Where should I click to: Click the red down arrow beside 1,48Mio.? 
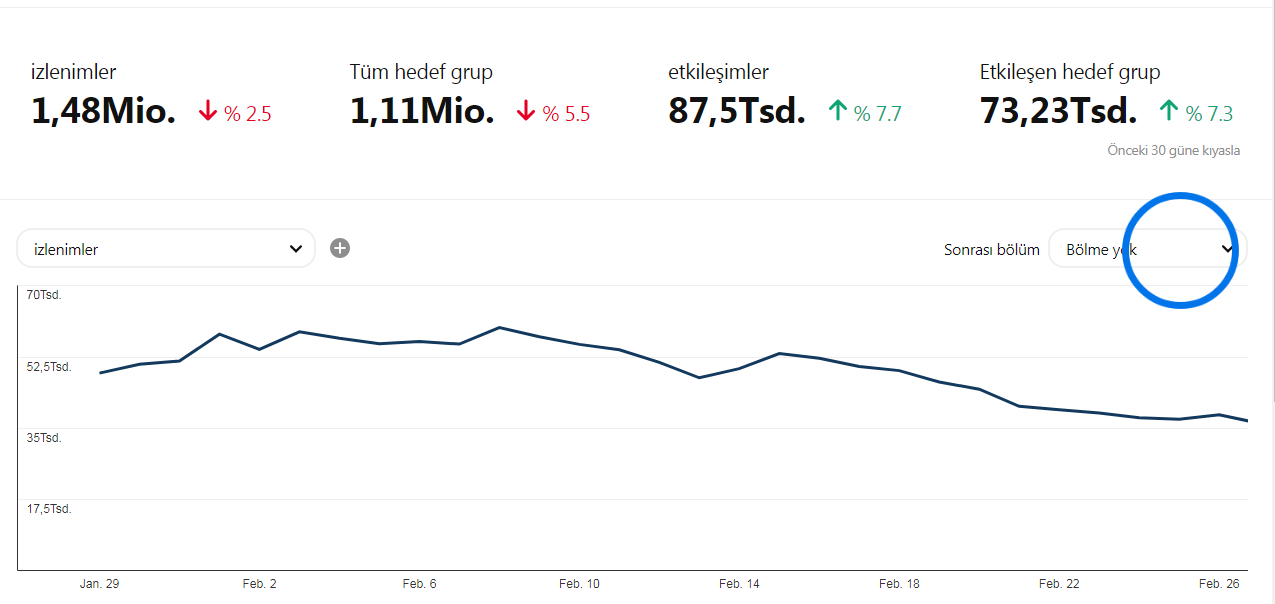pos(208,112)
